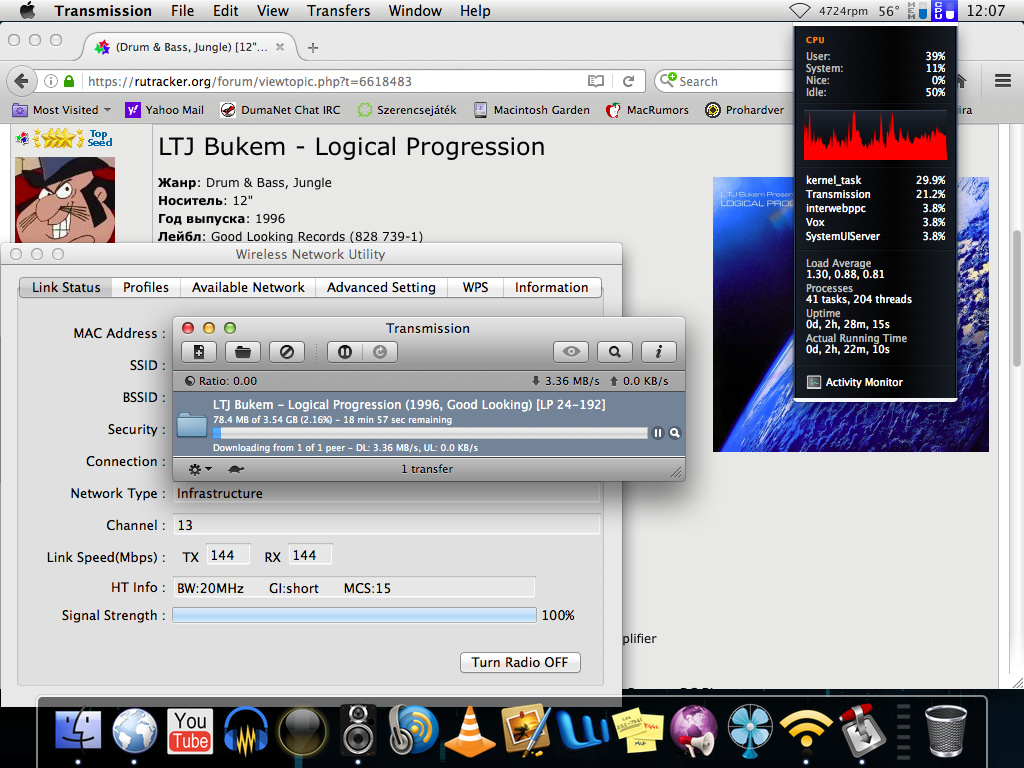Open the Information tab

pyautogui.click(x=552, y=287)
